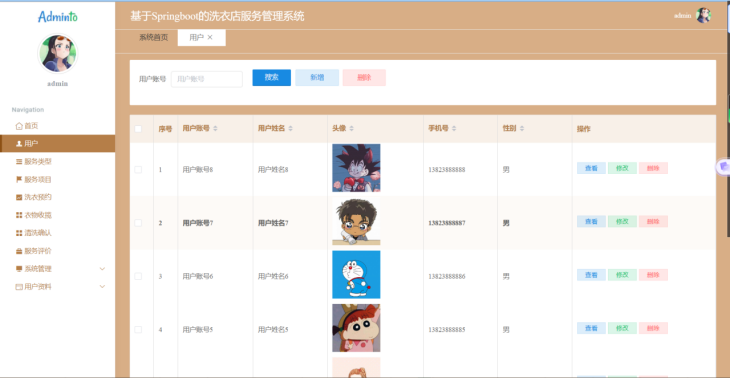The width and height of the screenshot is (731, 379).
Task: Expand the 系统管理 submenu chevron
Action: click(x=102, y=269)
